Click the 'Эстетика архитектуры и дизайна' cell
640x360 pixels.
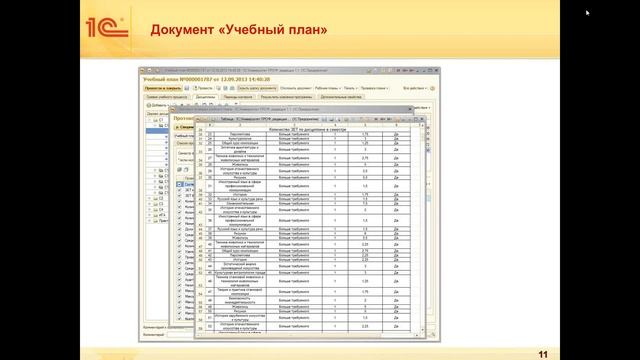click(x=240, y=149)
